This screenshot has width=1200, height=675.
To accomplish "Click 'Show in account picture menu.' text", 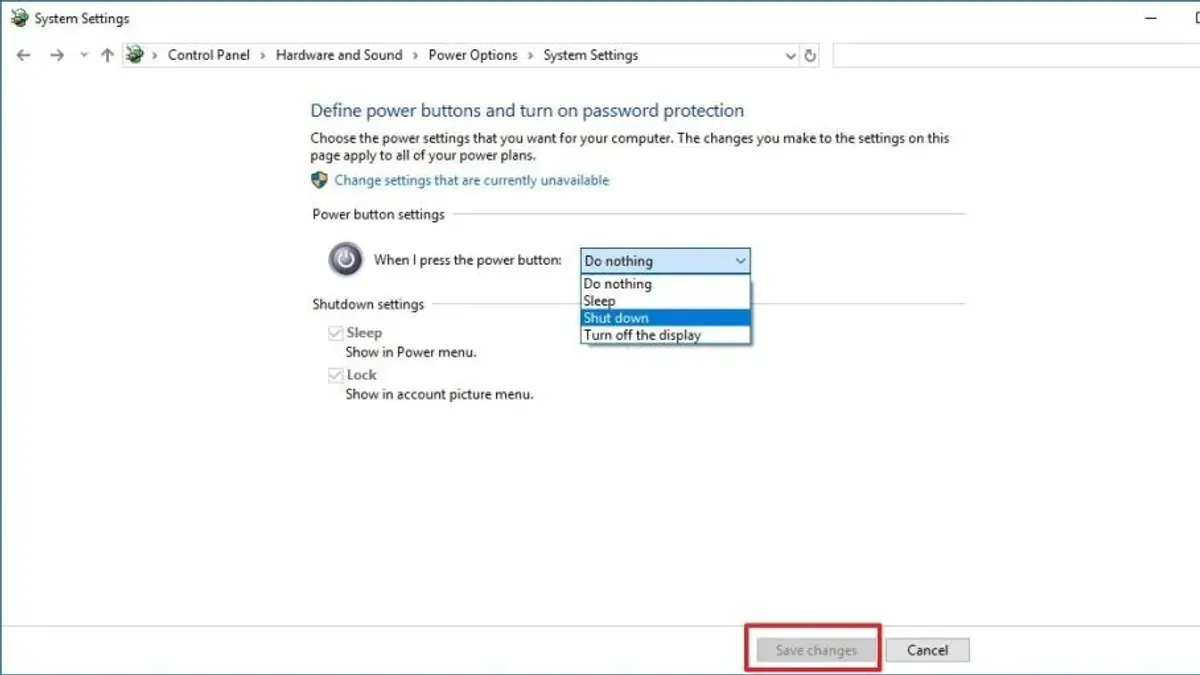I will pos(440,394).
